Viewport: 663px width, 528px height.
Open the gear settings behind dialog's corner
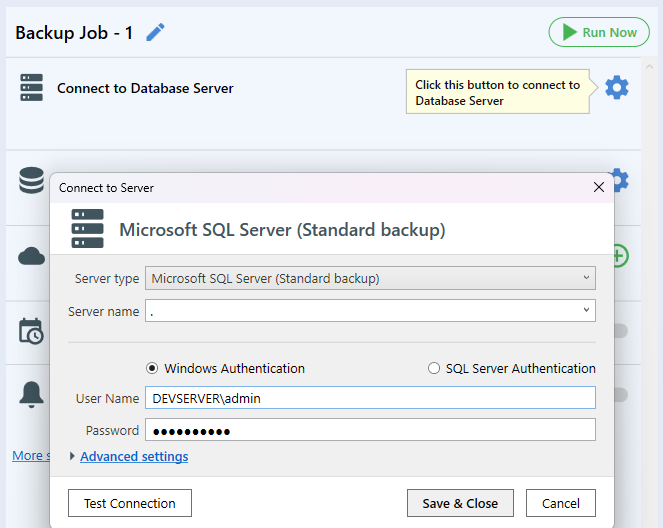point(621,180)
